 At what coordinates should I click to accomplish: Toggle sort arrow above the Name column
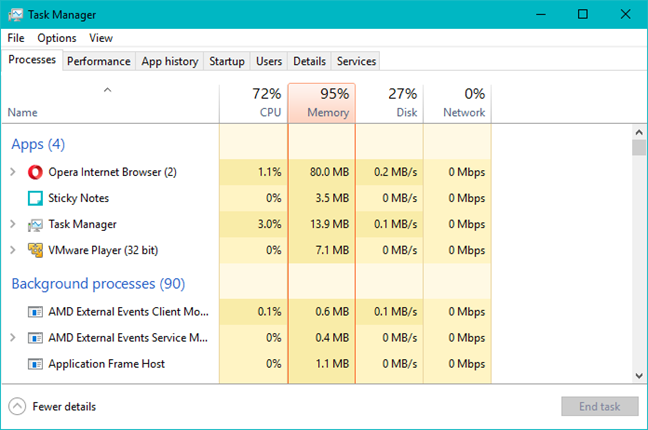coord(107,90)
